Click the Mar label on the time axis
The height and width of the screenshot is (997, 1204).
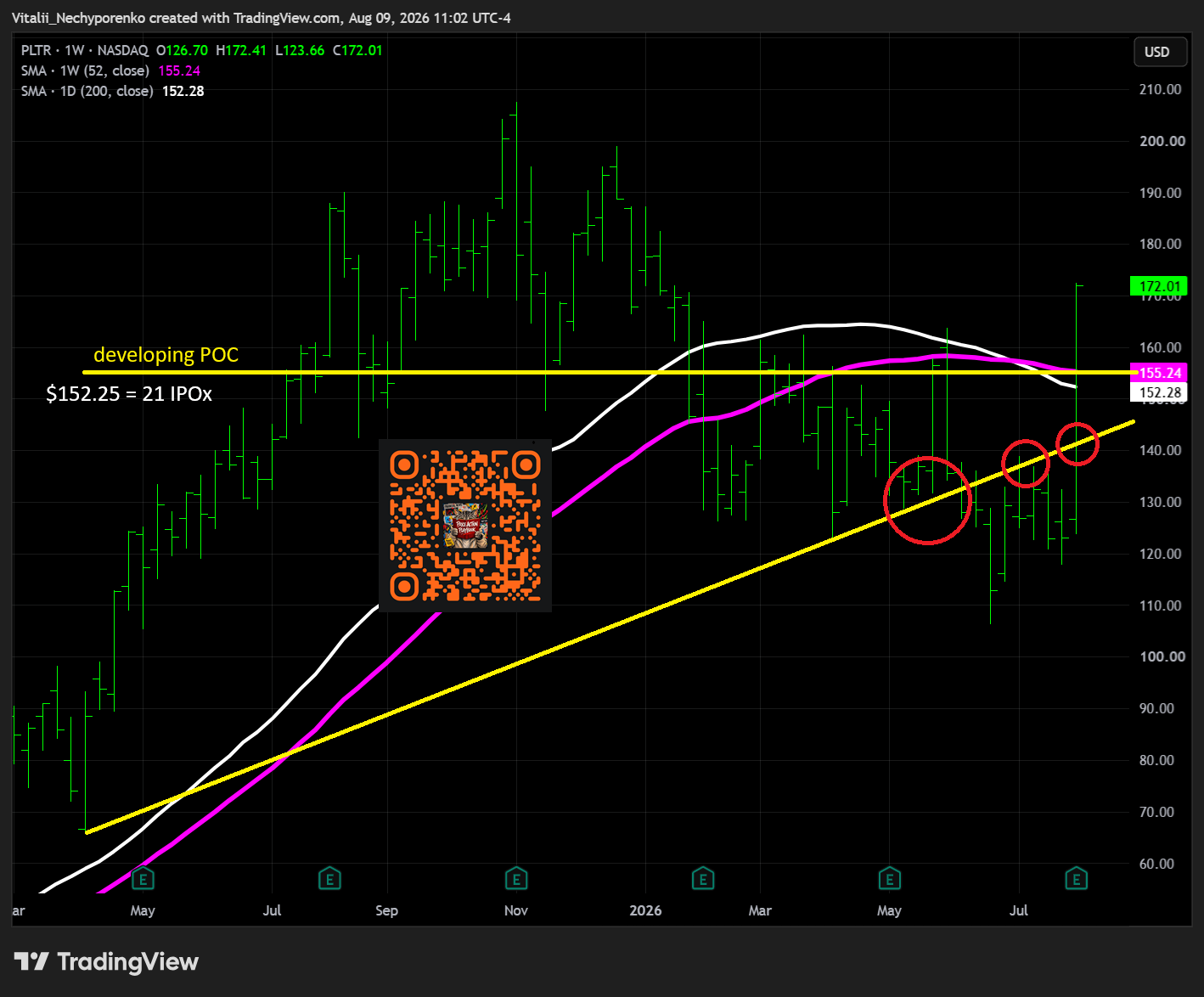(760, 910)
